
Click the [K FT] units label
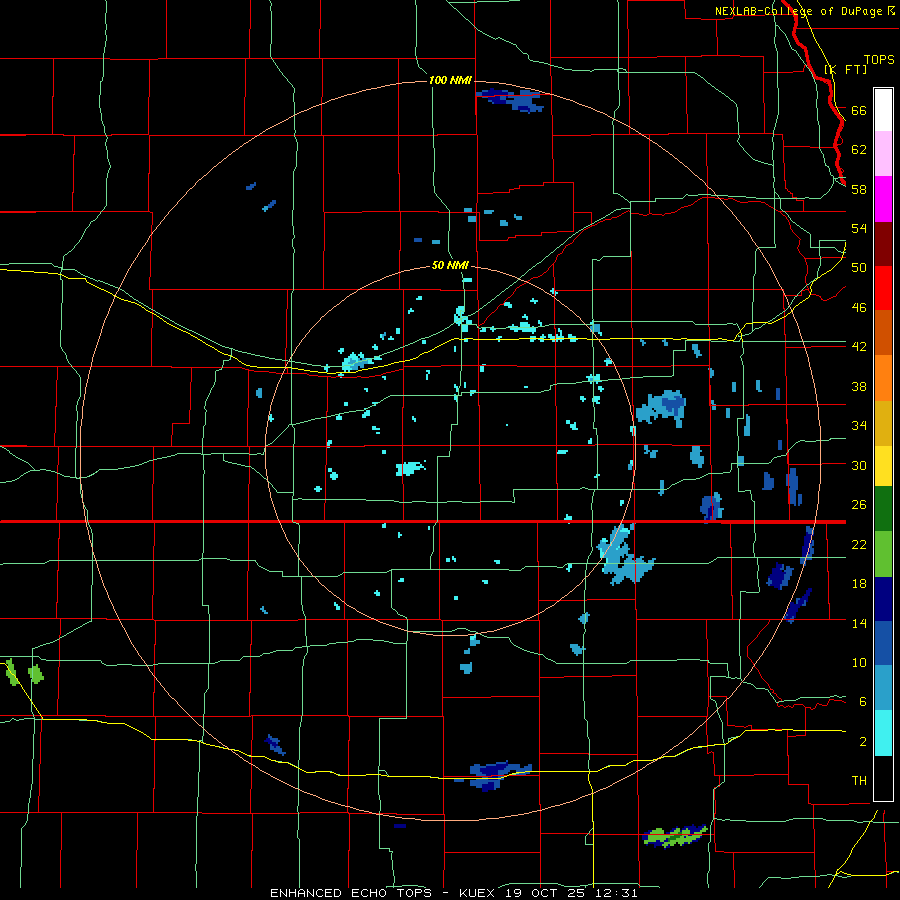(845, 69)
